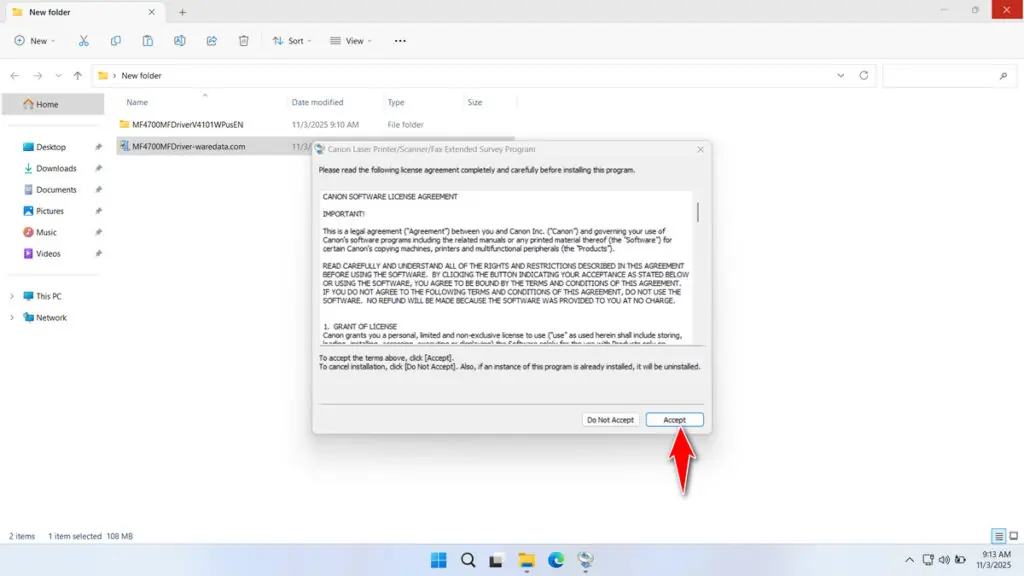This screenshot has width=1024, height=576.
Task: Open the New item dropdown
Action: point(35,41)
